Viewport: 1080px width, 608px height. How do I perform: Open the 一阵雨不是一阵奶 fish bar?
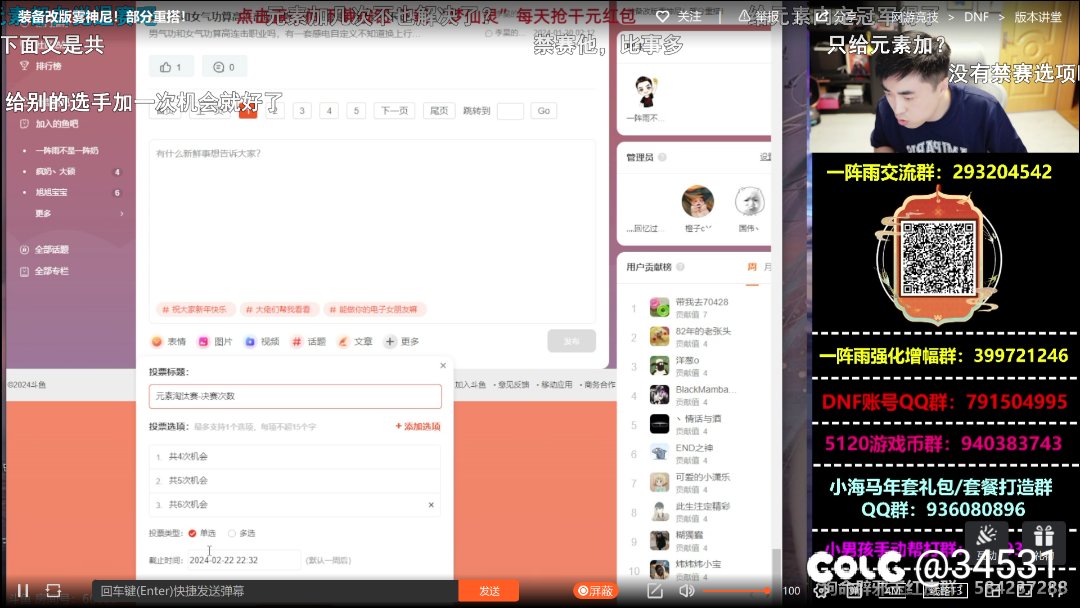tap(67, 150)
